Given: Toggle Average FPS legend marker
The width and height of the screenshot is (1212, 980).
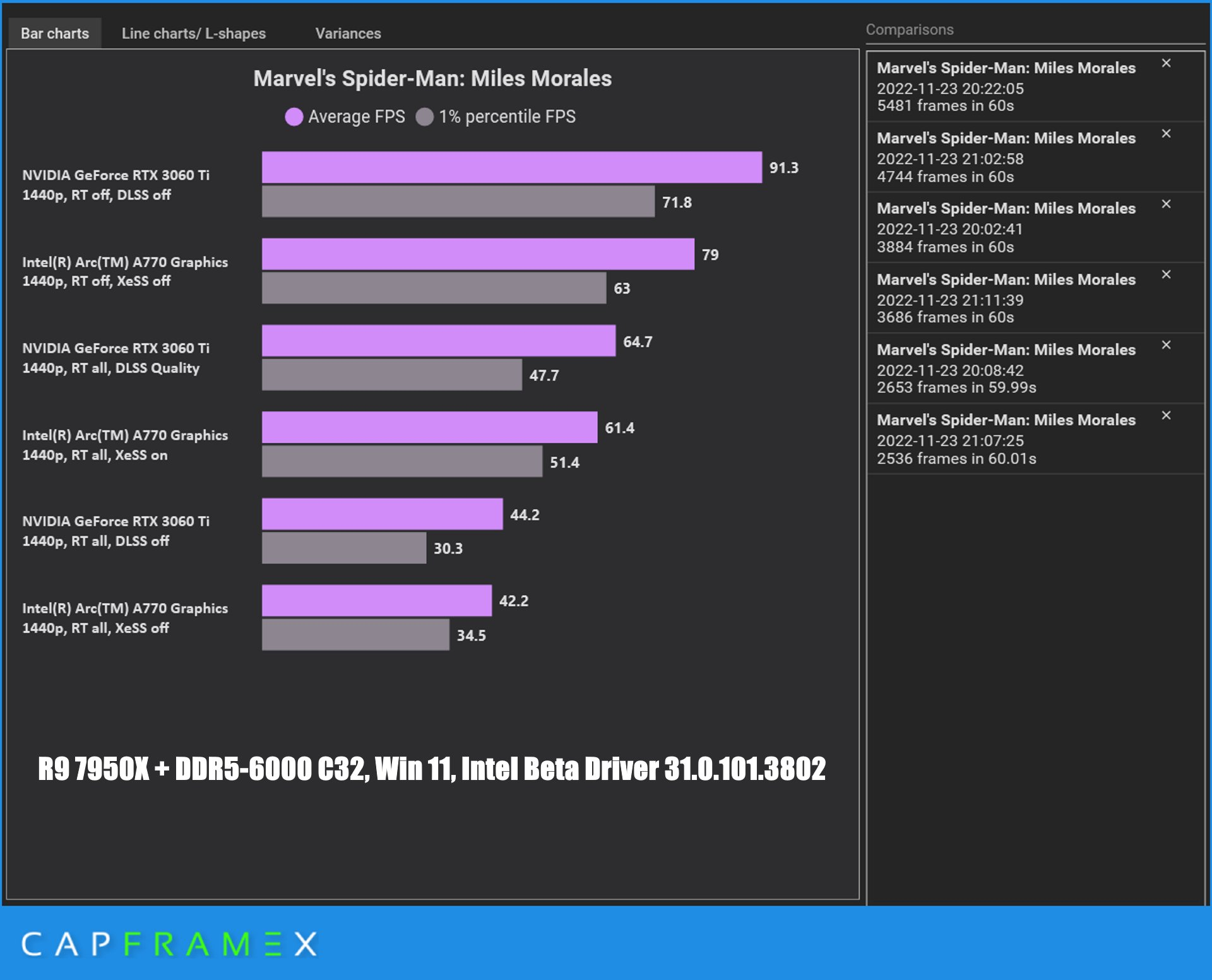Looking at the screenshot, I should (x=294, y=117).
